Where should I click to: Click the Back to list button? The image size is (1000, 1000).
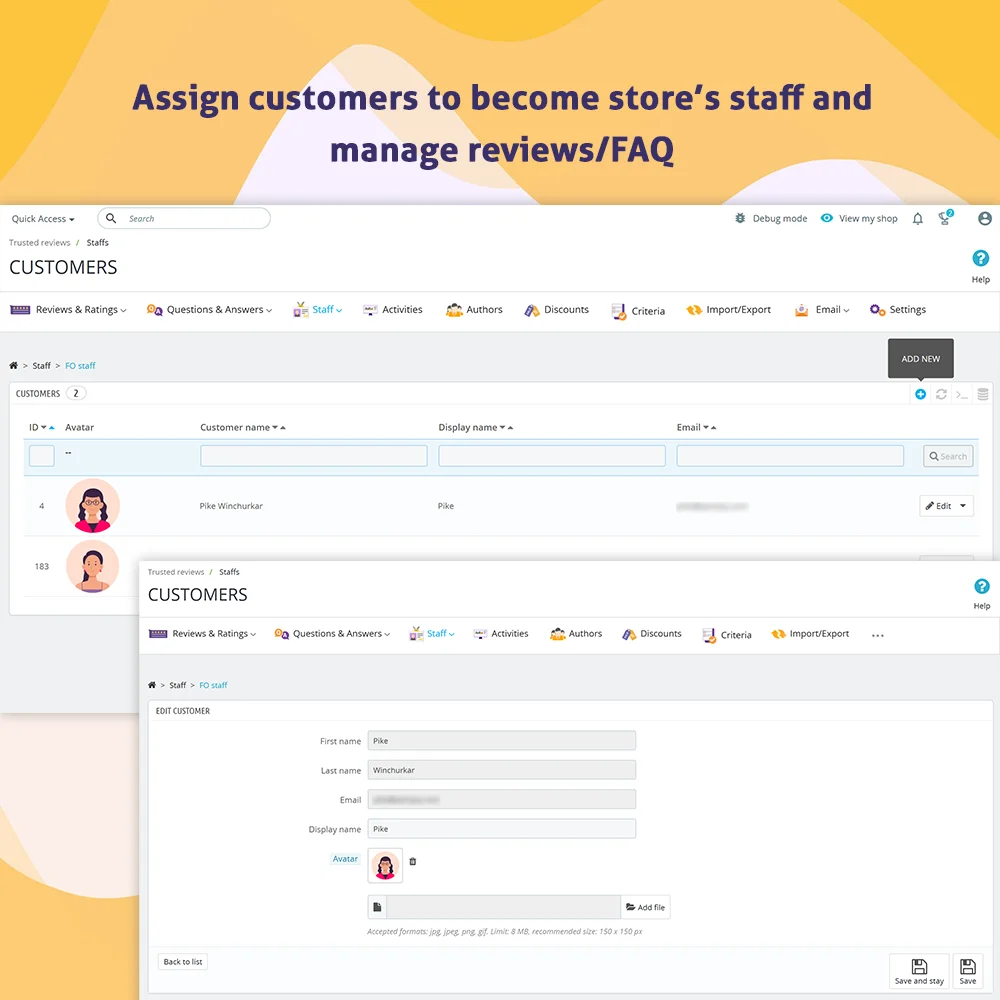point(181,961)
